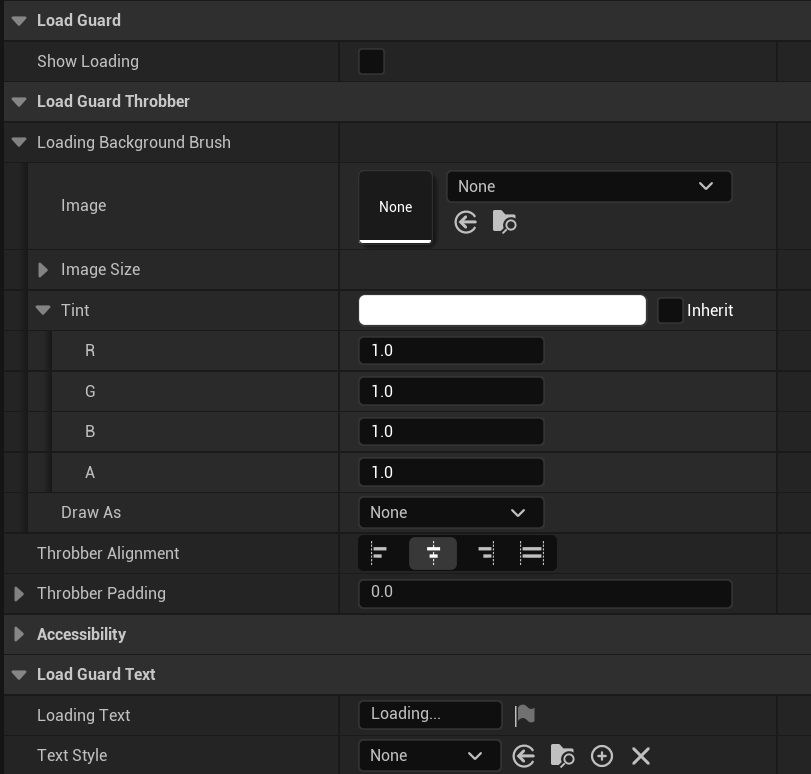Screen dimensions: 811x774
Task: Select the Image thumbnail showing None
Action: pos(396,207)
